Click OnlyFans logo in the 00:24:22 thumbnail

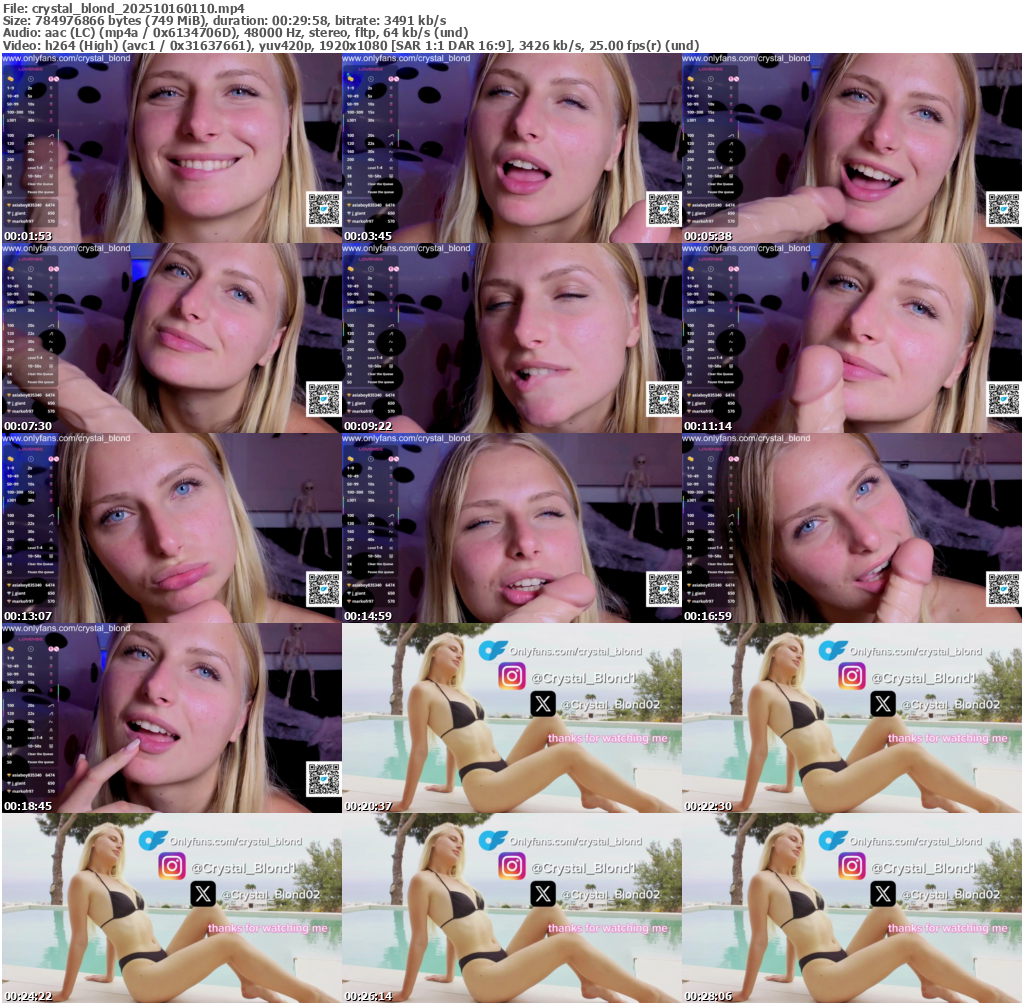[x=152, y=841]
